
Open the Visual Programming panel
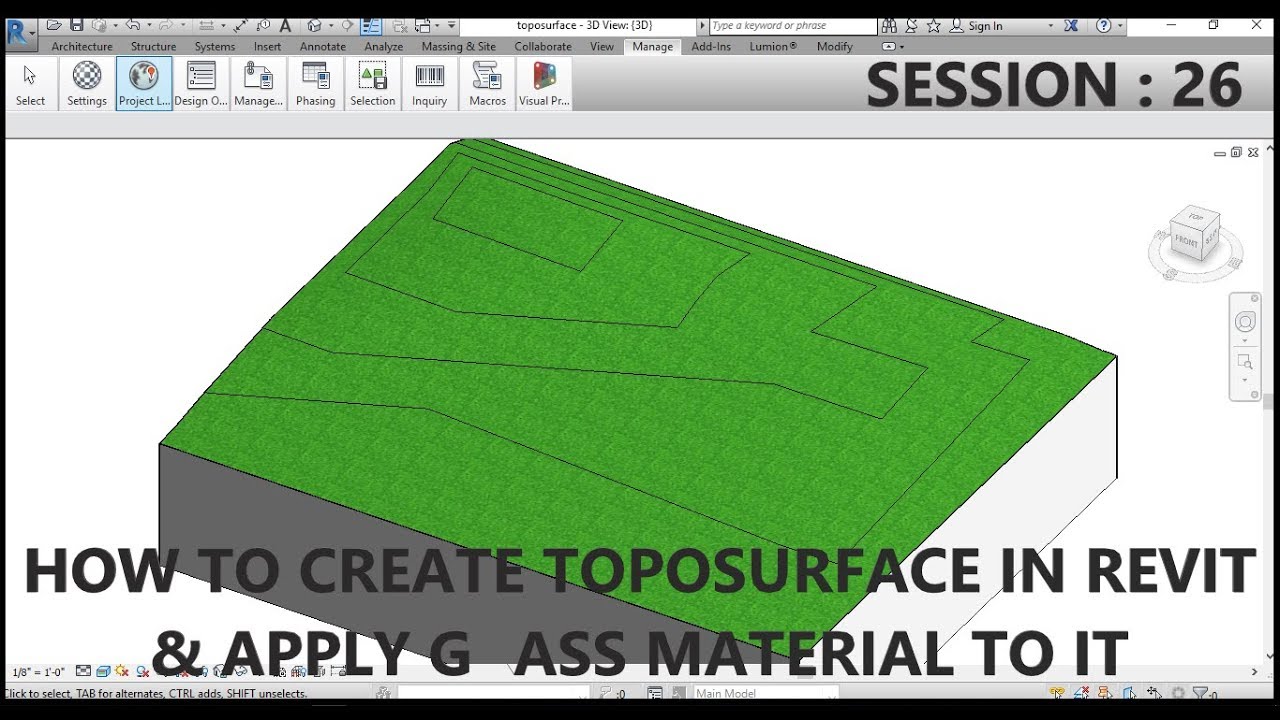(544, 83)
